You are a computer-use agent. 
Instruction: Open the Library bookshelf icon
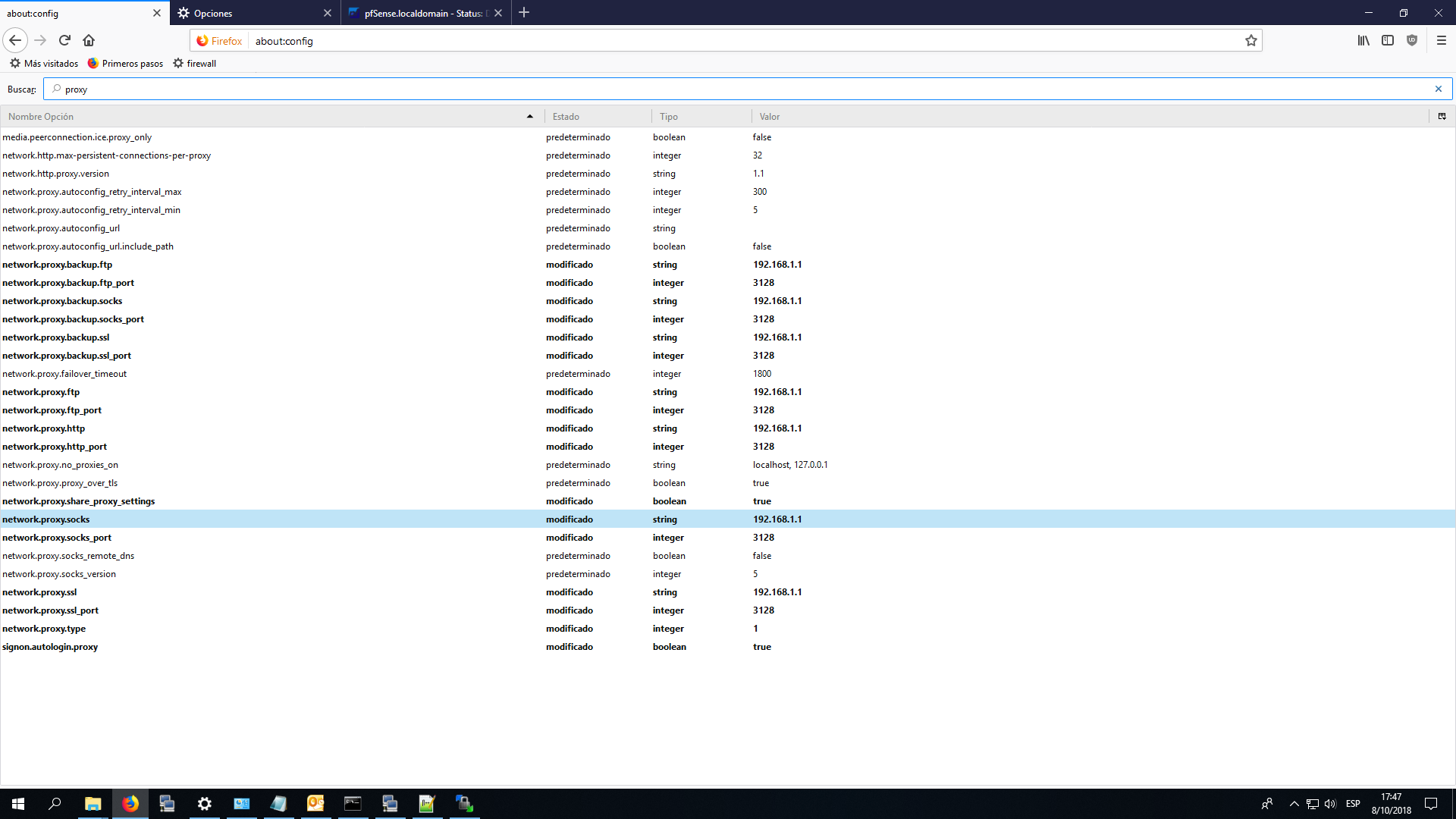click(x=1363, y=40)
